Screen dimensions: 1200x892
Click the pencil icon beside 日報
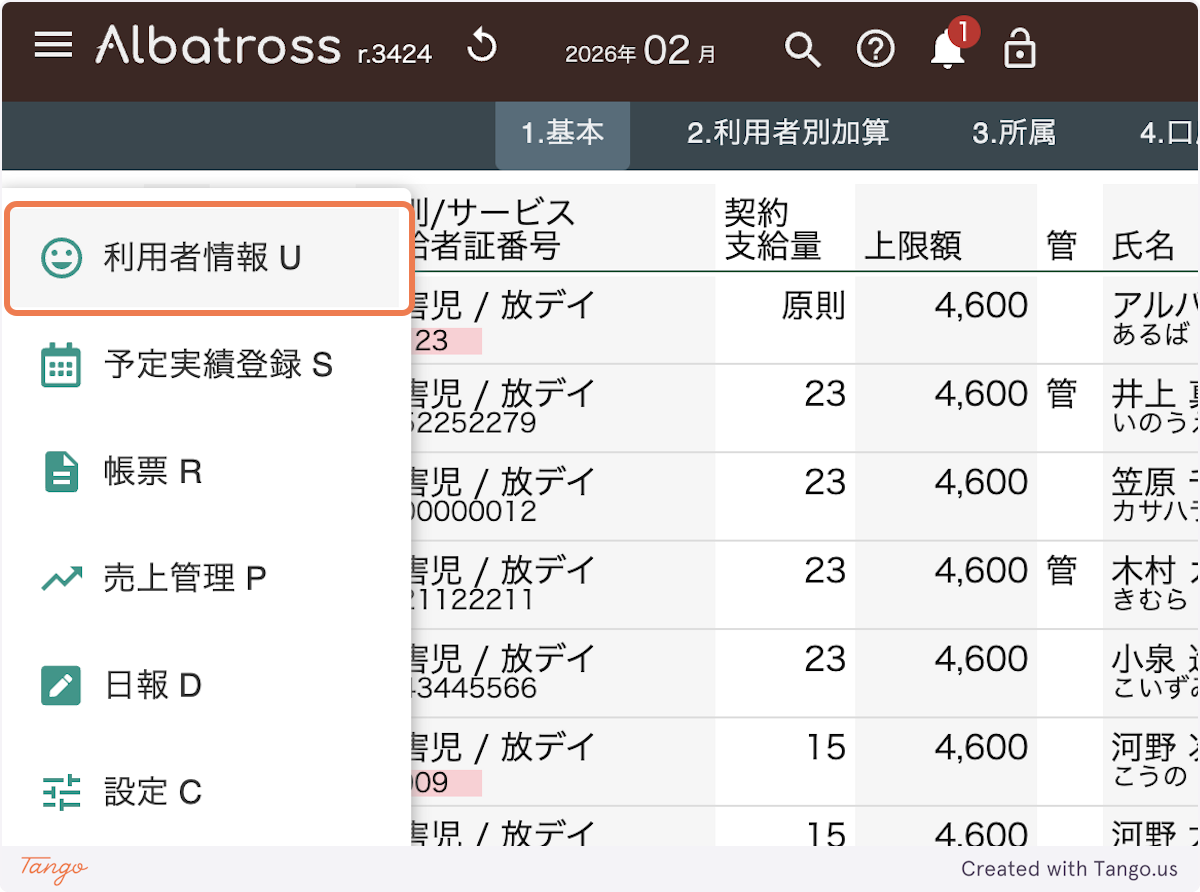61,685
